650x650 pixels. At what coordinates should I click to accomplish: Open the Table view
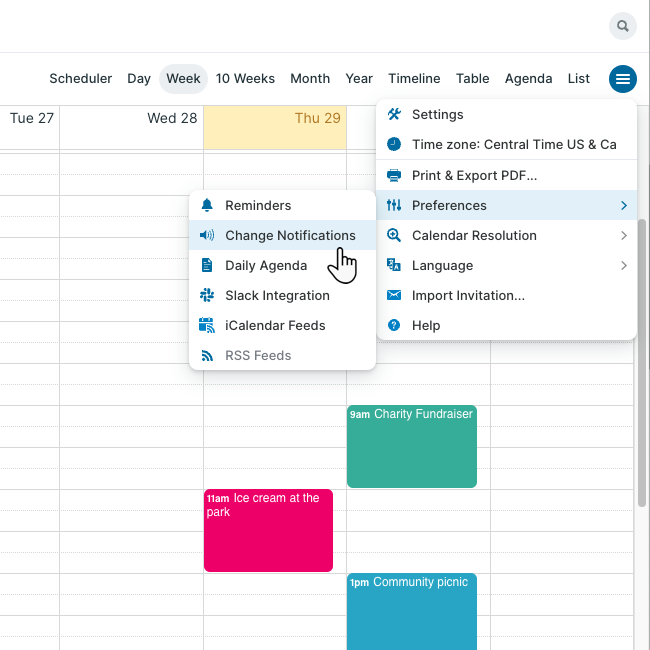(473, 79)
